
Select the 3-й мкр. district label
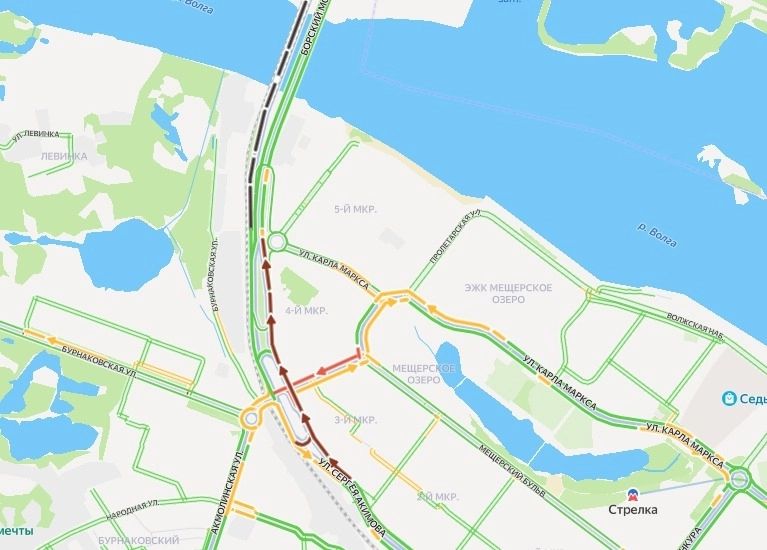tap(356, 420)
